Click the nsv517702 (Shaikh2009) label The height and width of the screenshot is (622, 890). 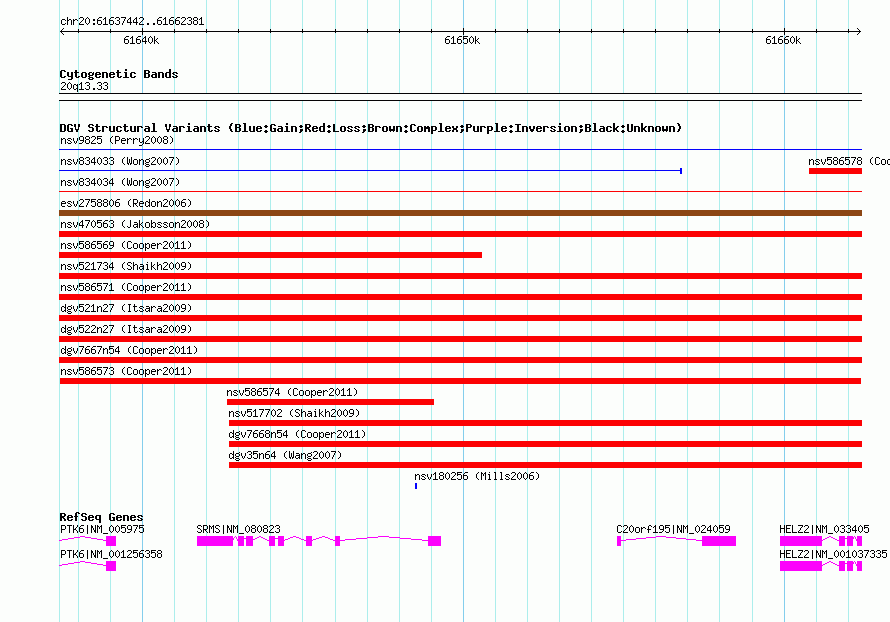point(294,413)
